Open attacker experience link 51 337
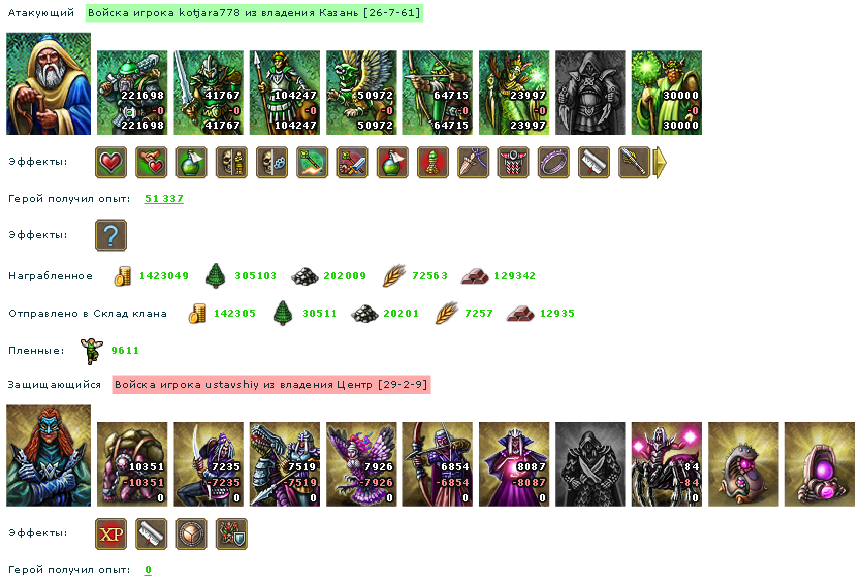Screen dimensions: 858x579 (164, 199)
